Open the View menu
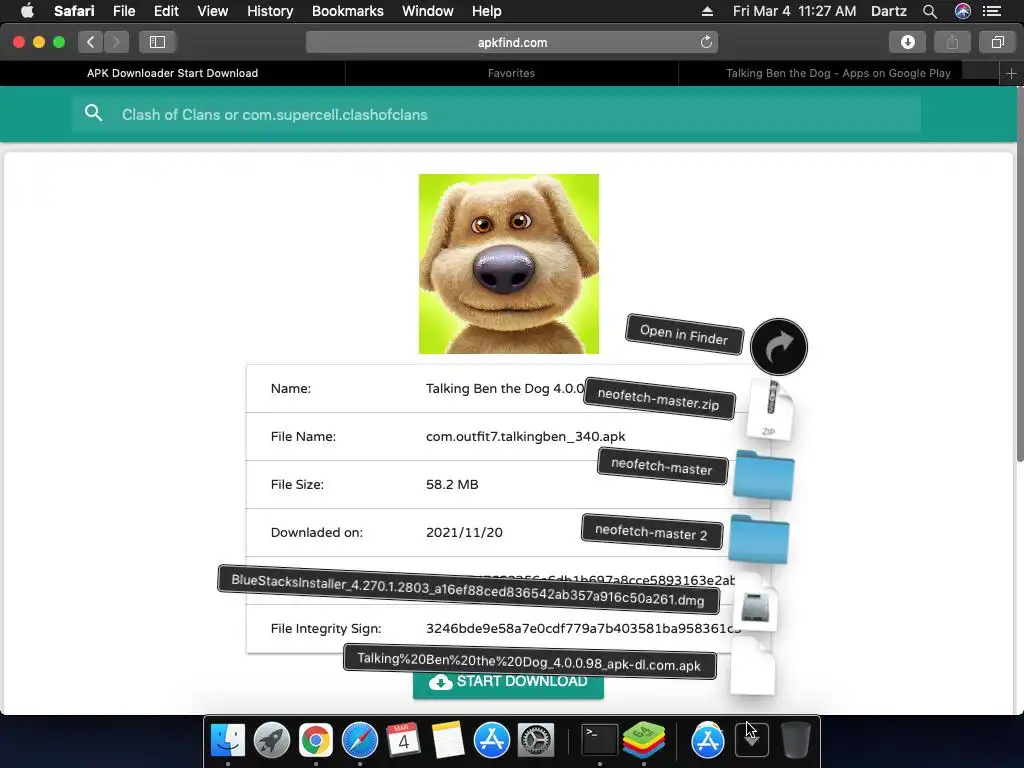 [x=213, y=11]
